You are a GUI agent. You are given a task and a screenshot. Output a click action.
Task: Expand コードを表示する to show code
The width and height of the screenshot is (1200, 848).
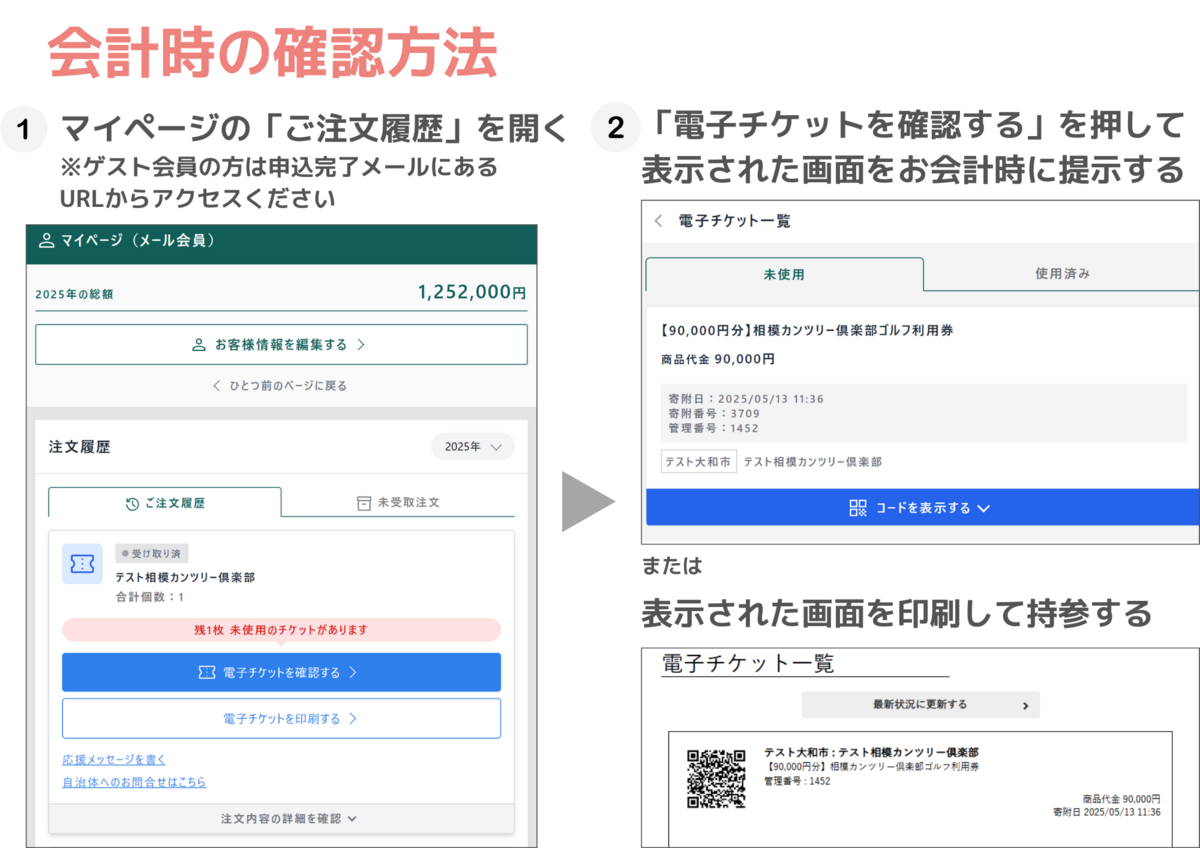[920, 508]
